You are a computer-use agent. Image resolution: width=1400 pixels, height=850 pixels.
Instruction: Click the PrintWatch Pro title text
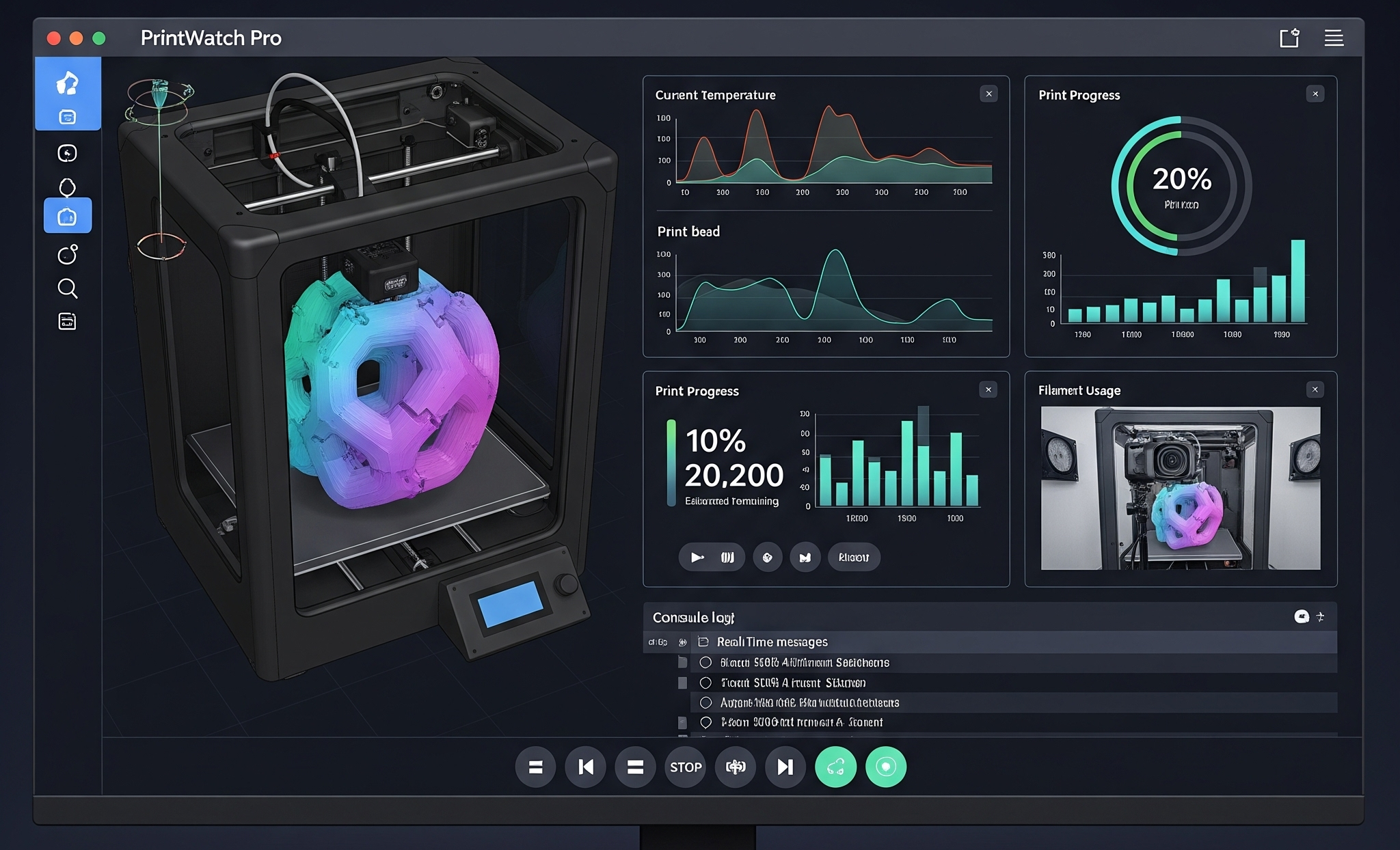click(211, 38)
